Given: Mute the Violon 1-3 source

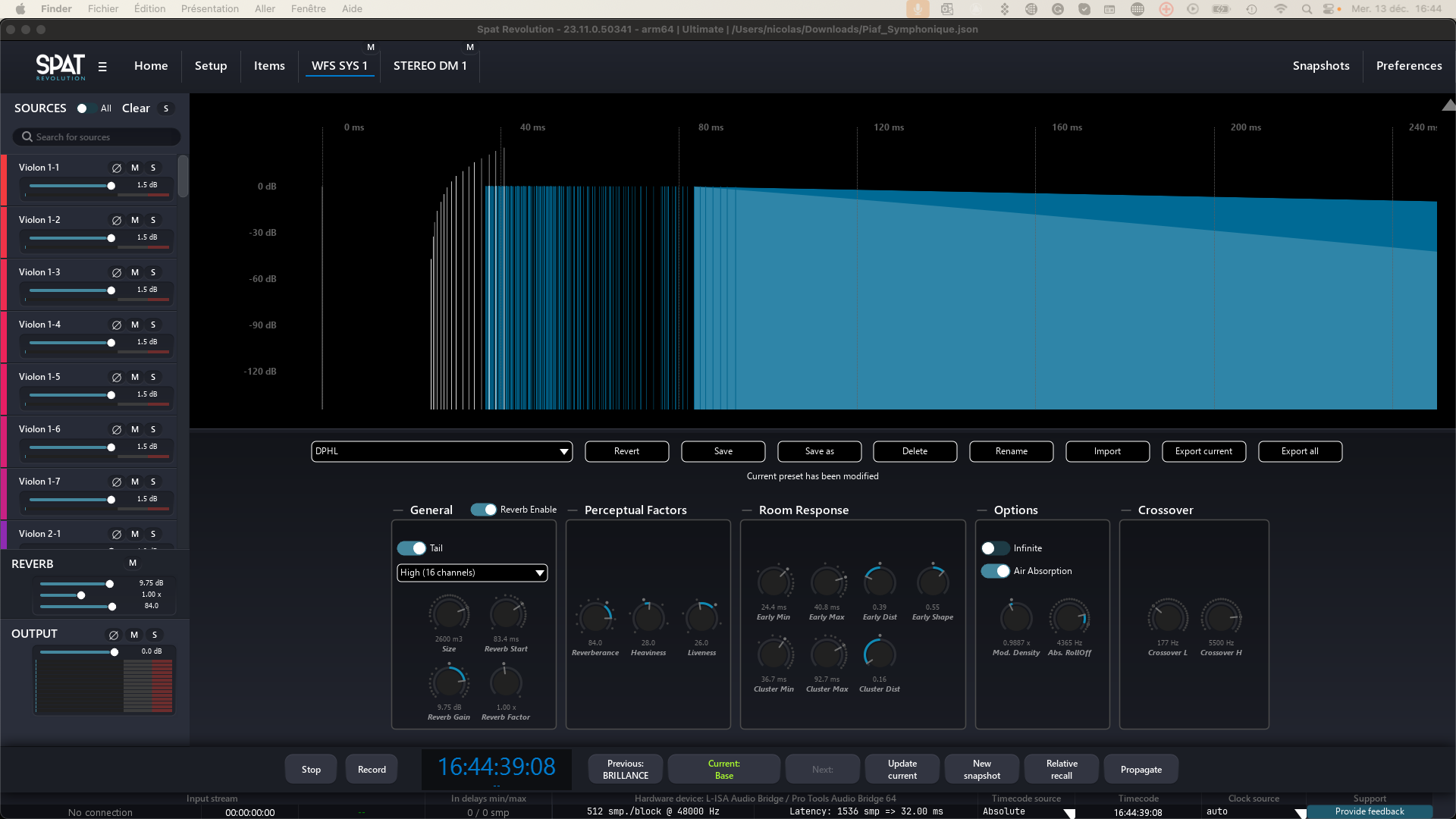Looking at the screenshot, I should [135, 272].
